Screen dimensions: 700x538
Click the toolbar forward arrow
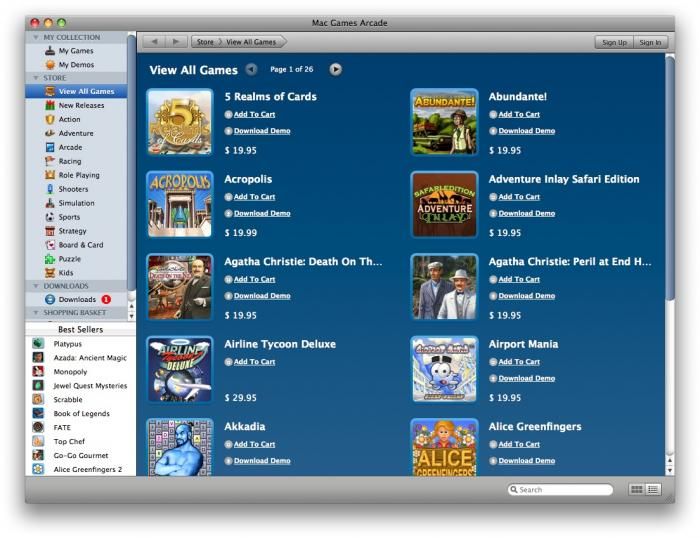pos(176,42)
